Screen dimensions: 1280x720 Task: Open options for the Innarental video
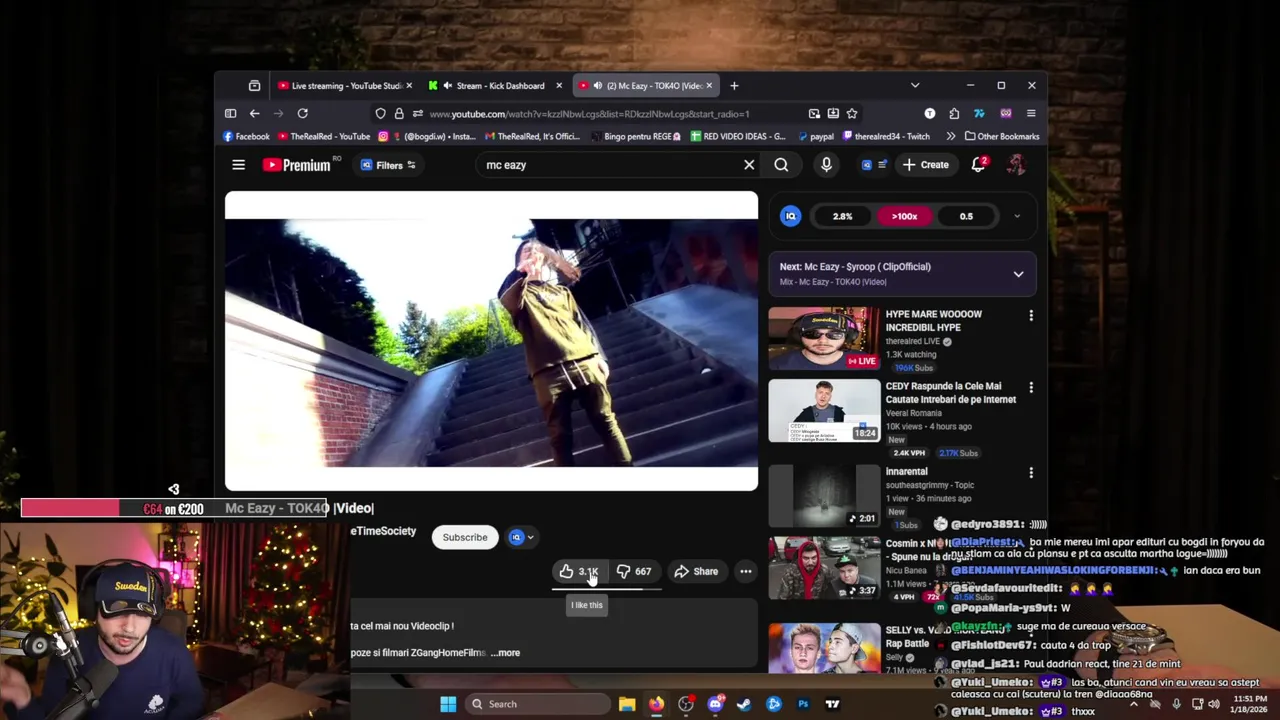(x=1031, y=473)
